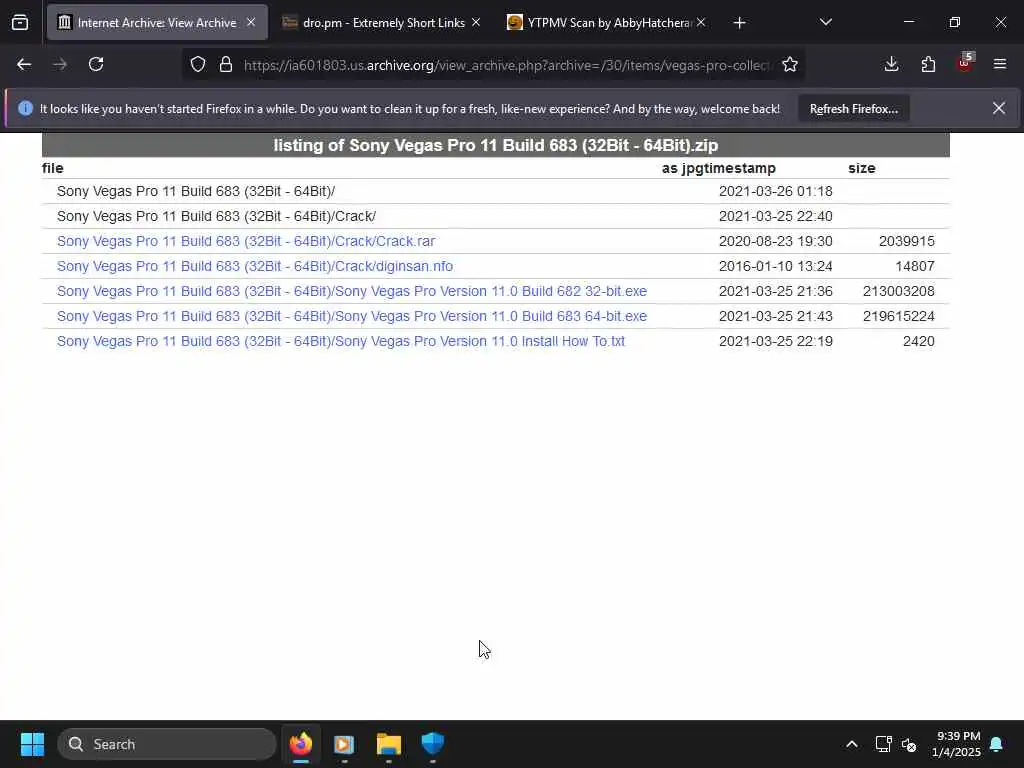Click the archive.org URL address bar

(507, 65)
